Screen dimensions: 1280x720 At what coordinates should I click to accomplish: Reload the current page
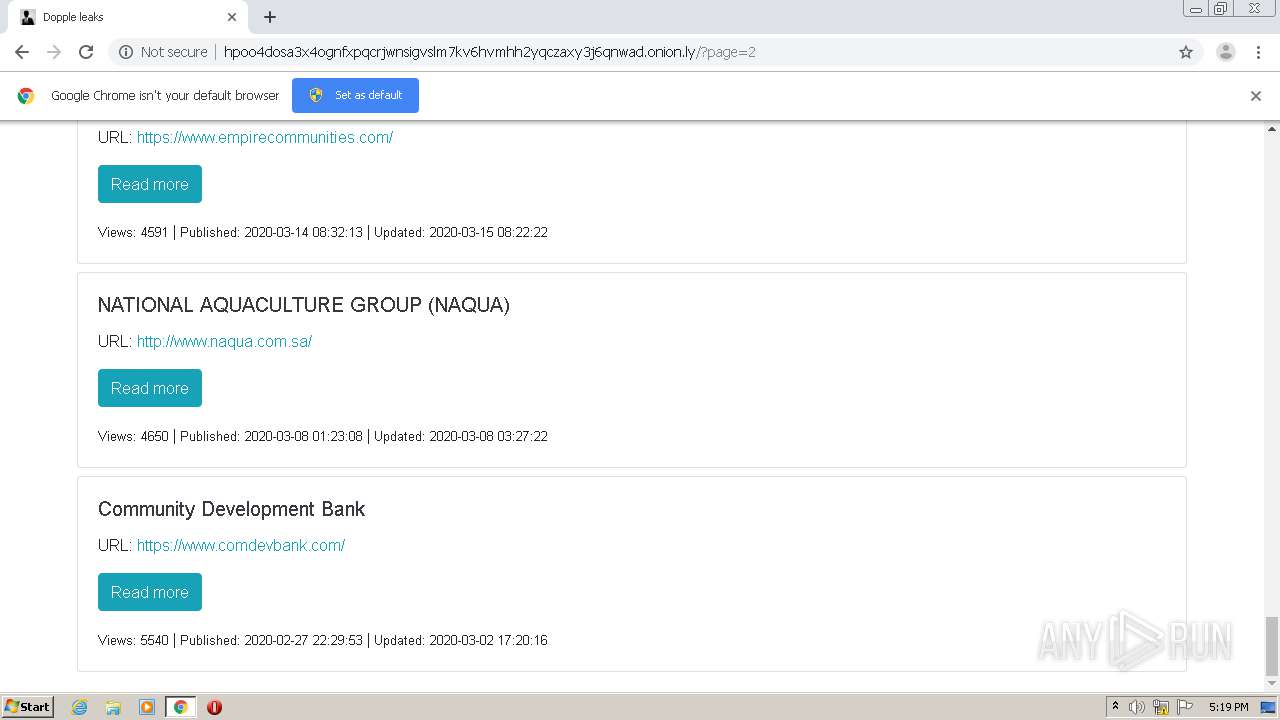tap(86, 52)
